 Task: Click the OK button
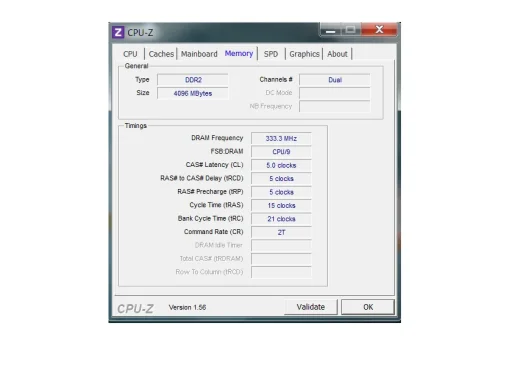(368, 307)
